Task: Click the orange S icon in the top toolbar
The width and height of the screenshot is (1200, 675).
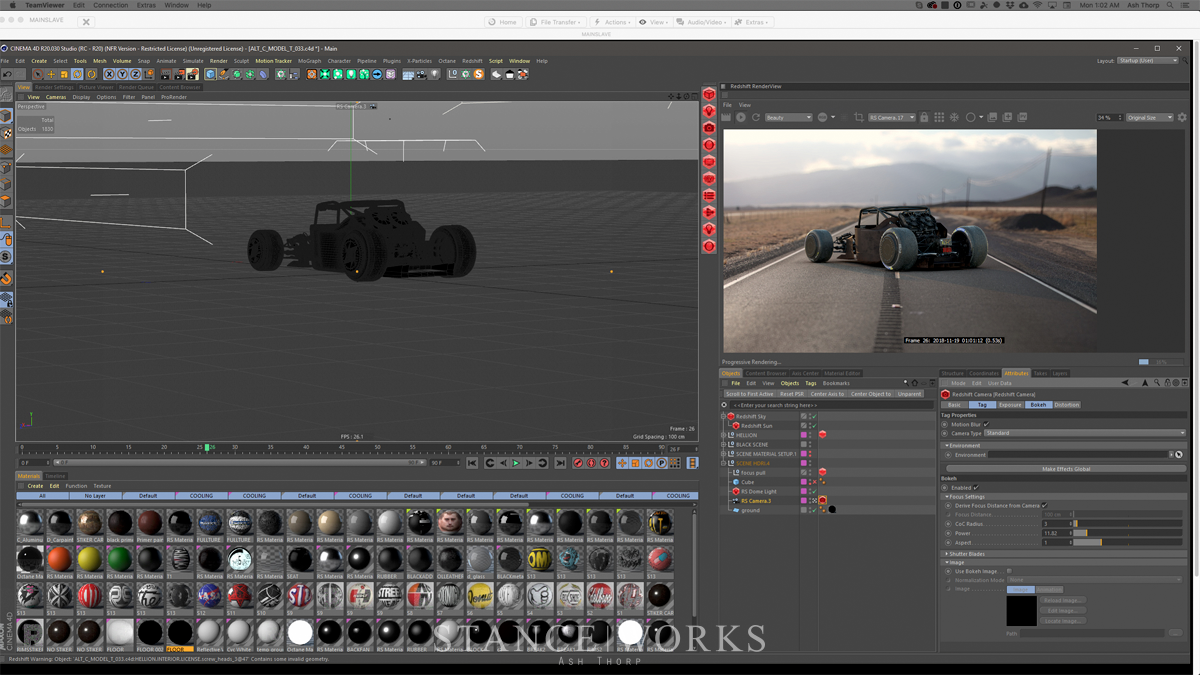Action: [479, 74]
